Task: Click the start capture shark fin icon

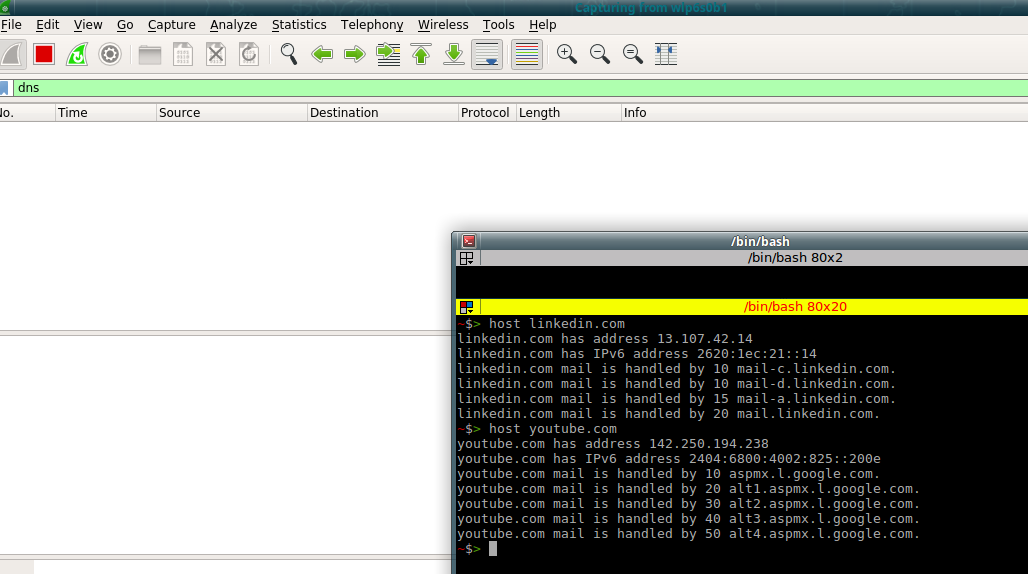Action: [12, 54]
